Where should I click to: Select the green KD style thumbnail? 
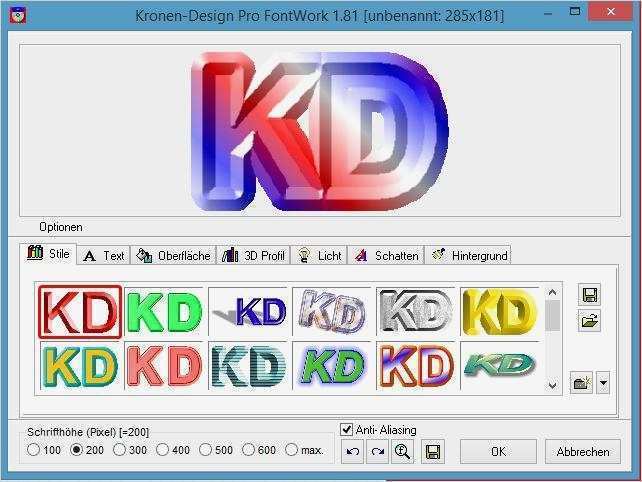tap(164, 312)
